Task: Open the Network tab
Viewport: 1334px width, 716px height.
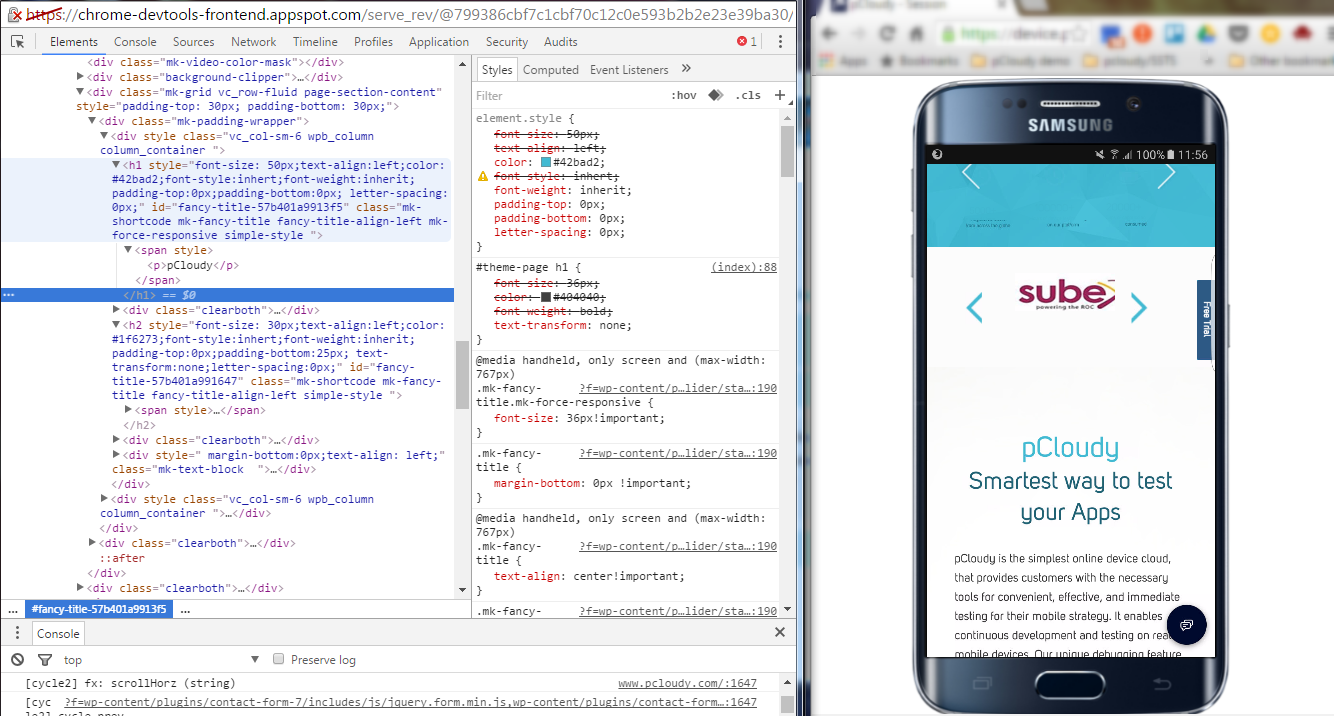Action: tap(254, 42)
